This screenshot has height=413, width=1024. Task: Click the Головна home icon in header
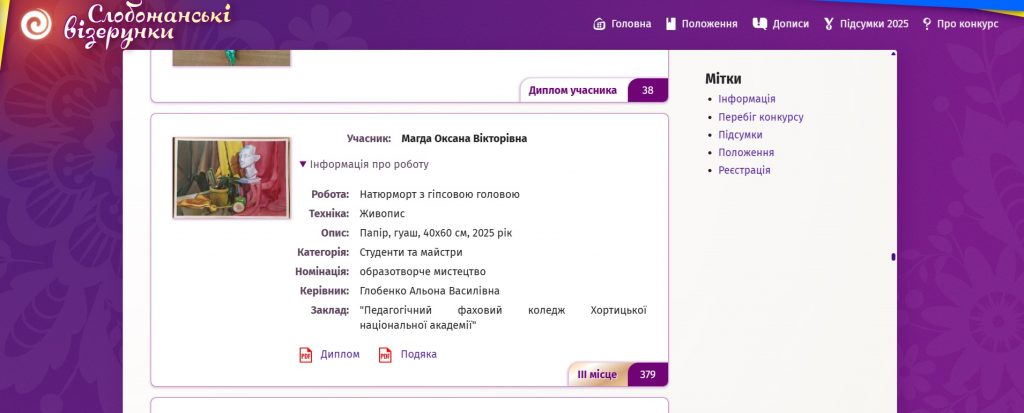tap(599, 24)
